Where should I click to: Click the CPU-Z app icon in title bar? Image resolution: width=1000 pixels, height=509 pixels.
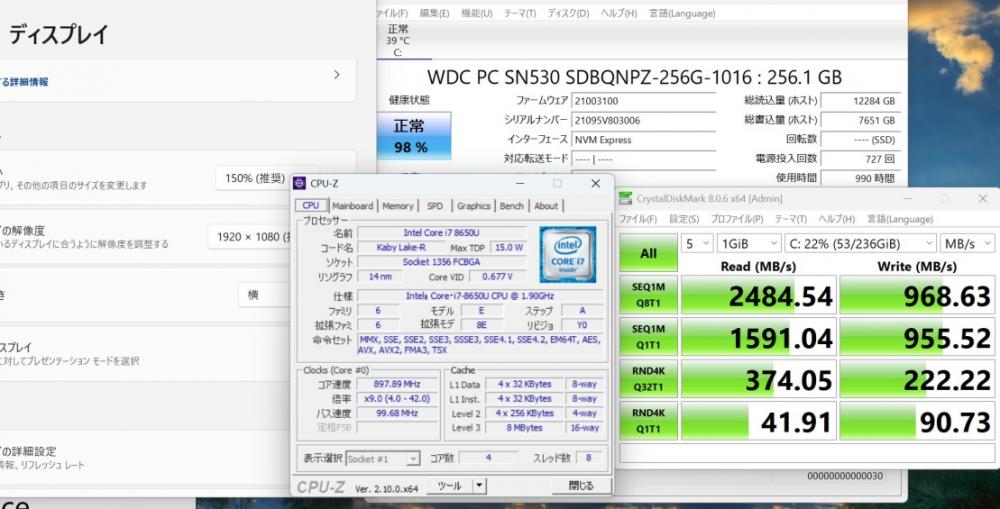pos(299,184)
